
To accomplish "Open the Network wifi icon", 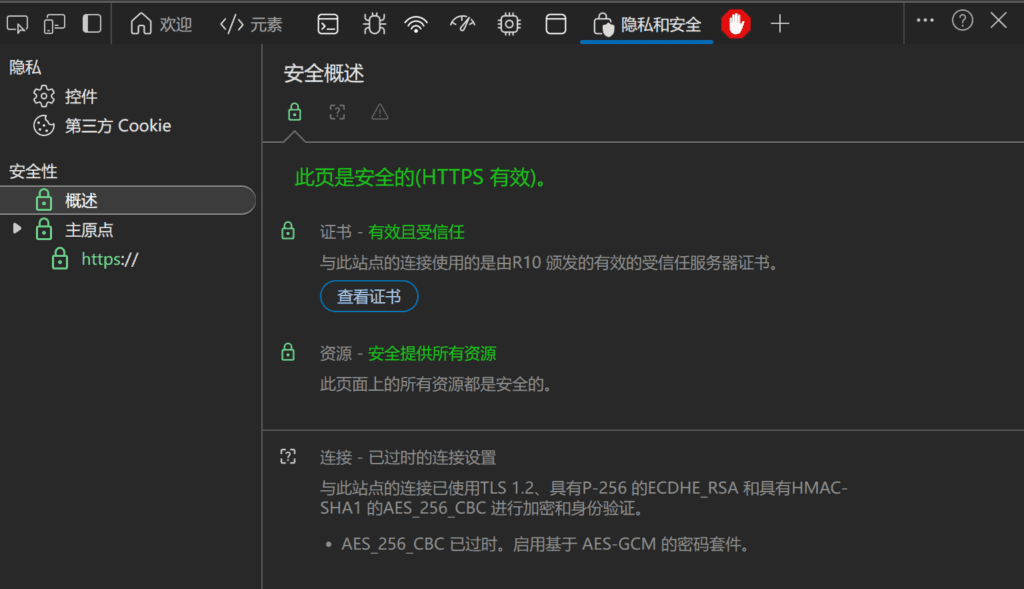I will pyautogui.click(x=417, y=23).
